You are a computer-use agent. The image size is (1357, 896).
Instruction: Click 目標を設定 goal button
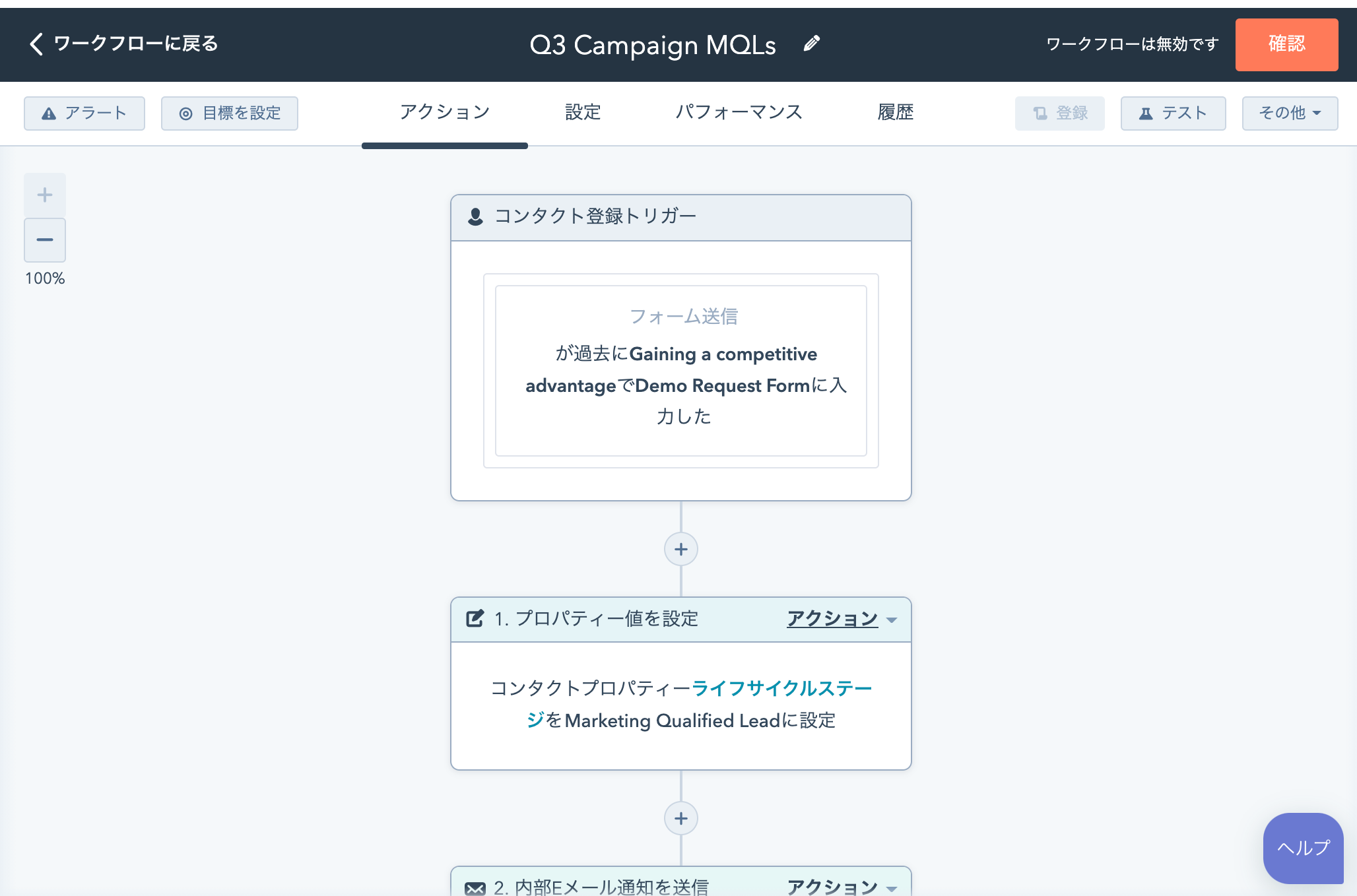230,113
